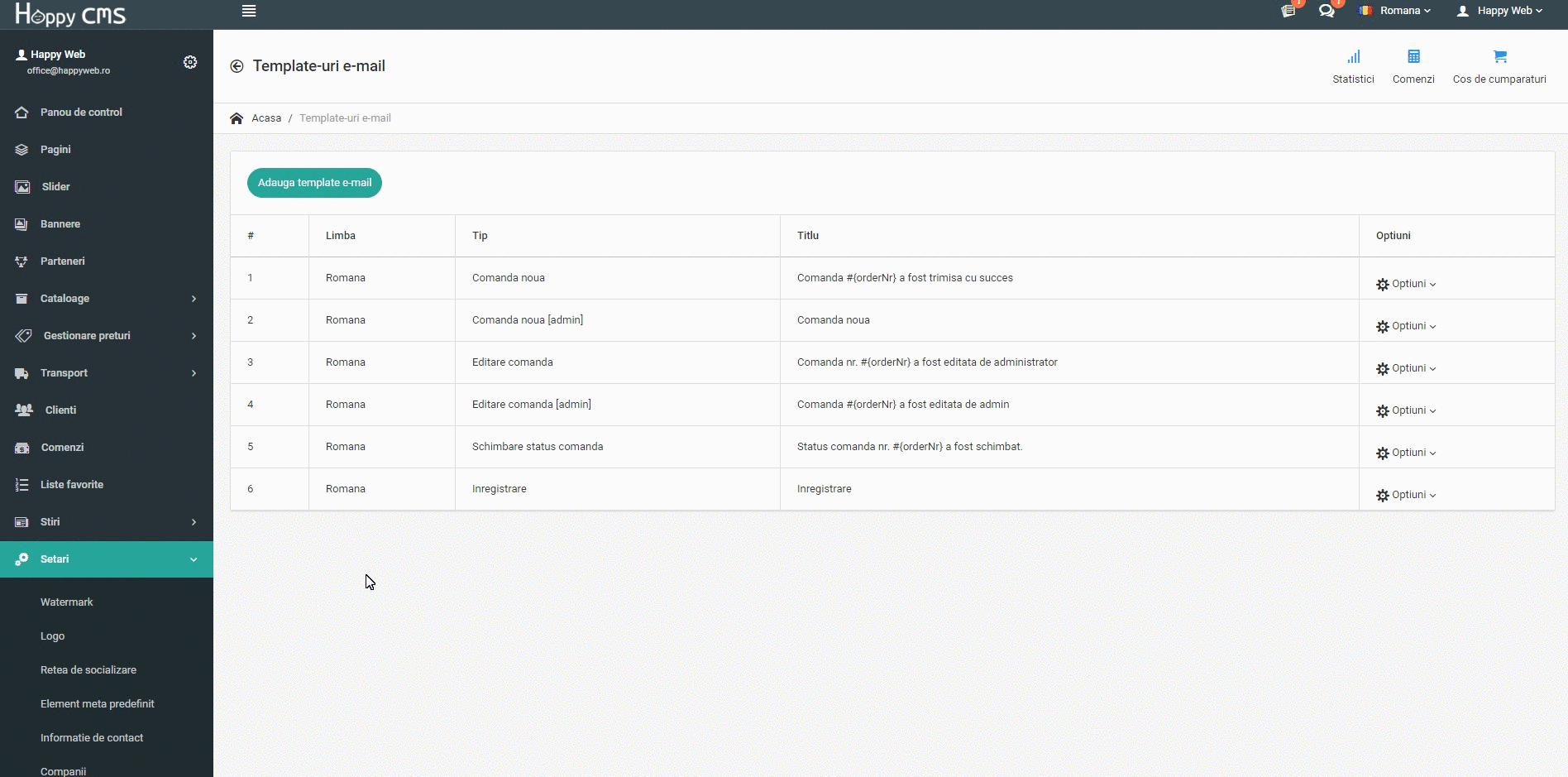Open Optiuni dropdown for Comanda noua row 1

pyautogui.click(x=1406, y=284)
